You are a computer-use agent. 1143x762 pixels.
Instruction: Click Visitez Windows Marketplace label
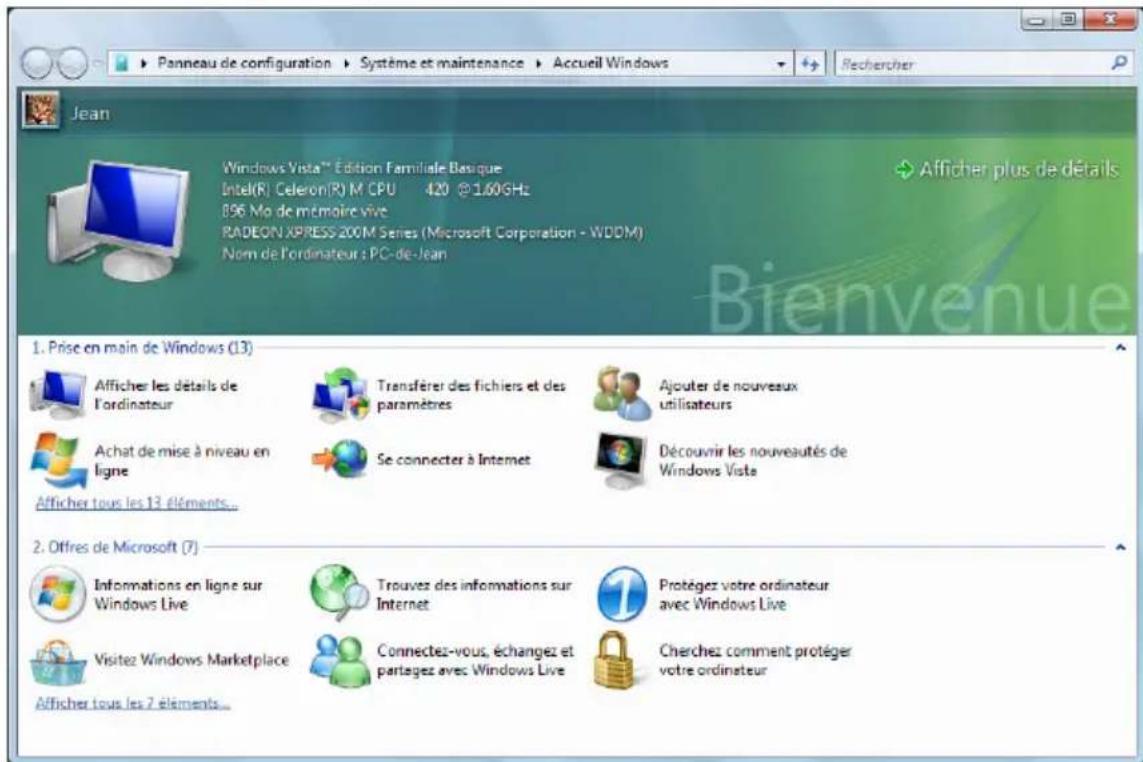tap(191, 660)
